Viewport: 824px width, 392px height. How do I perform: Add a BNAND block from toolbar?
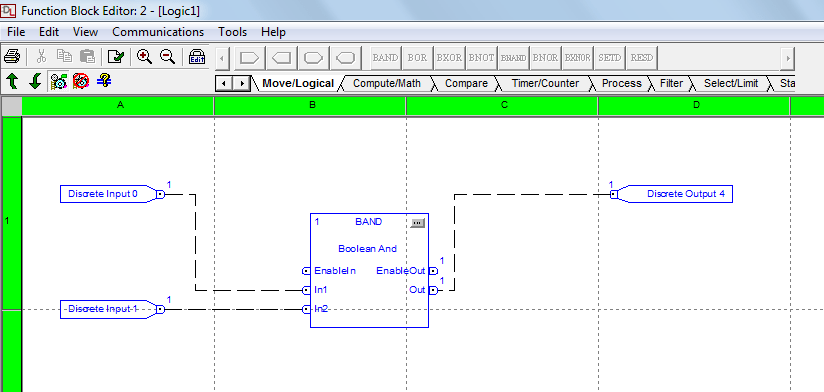point(513,58)
